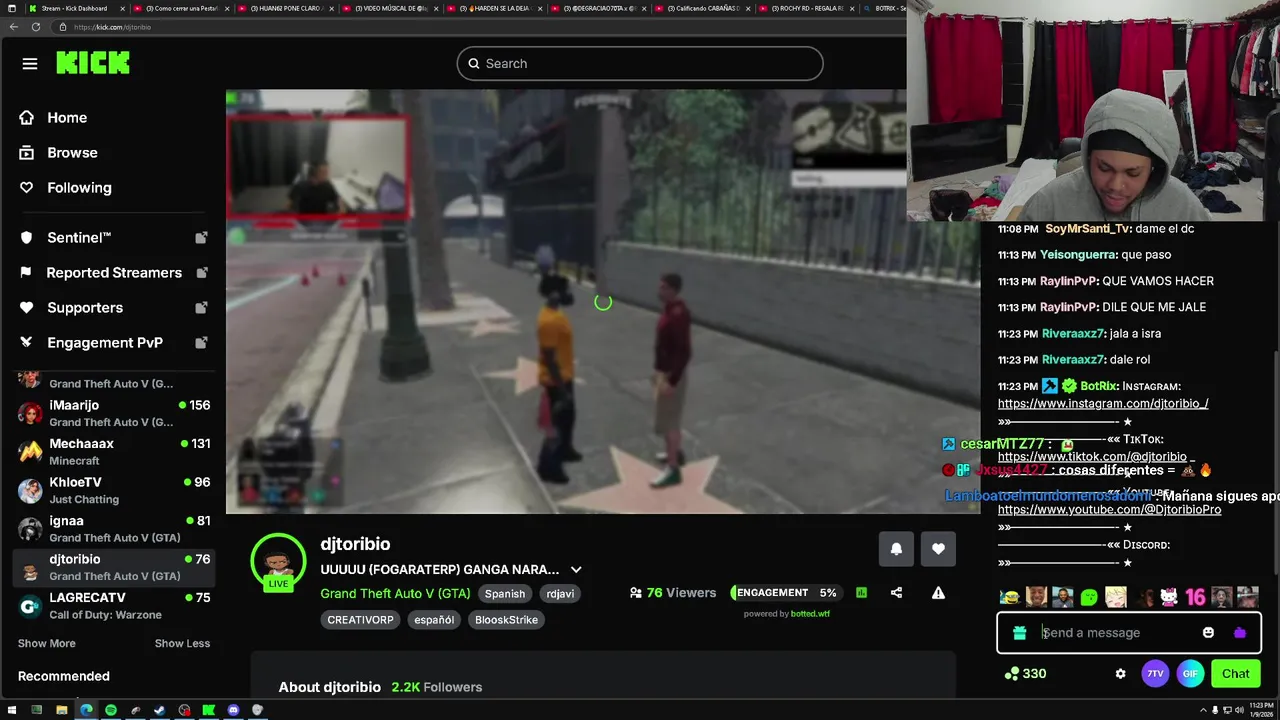
Task: Open the YouTube DjtoribioPro link in chat
Action: click(x=1109, y=510)
